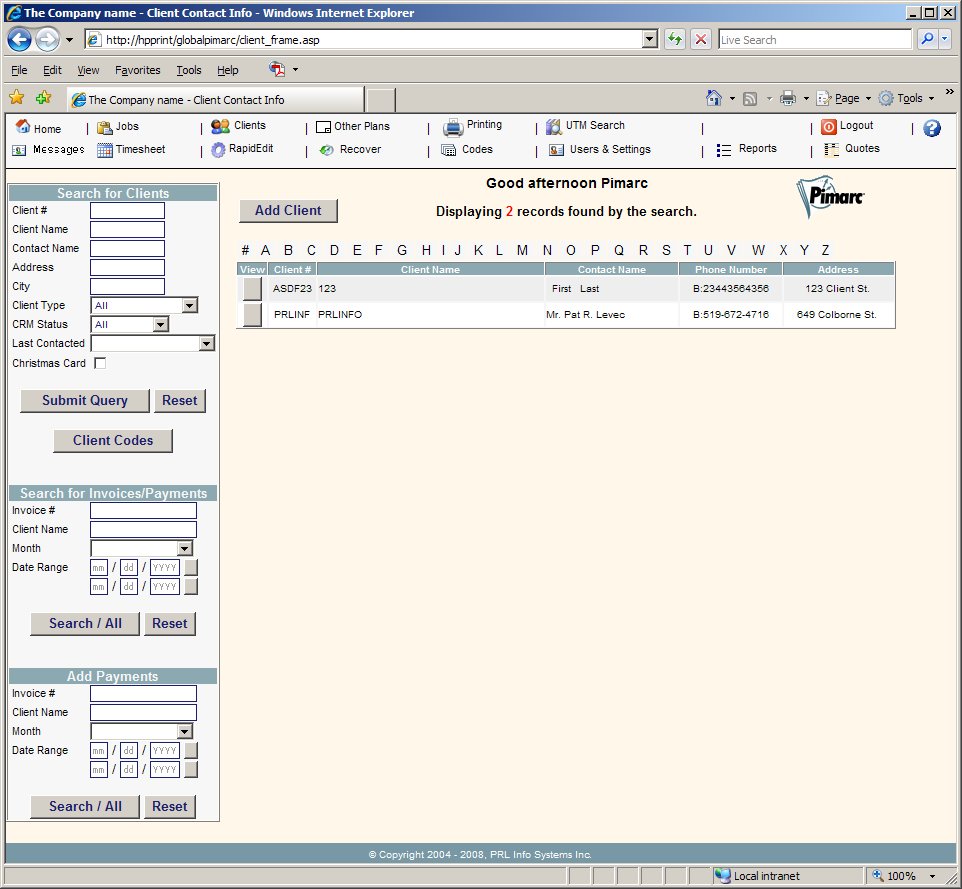
Task: Reset the Search for Clients form
Action: (179, 401)
